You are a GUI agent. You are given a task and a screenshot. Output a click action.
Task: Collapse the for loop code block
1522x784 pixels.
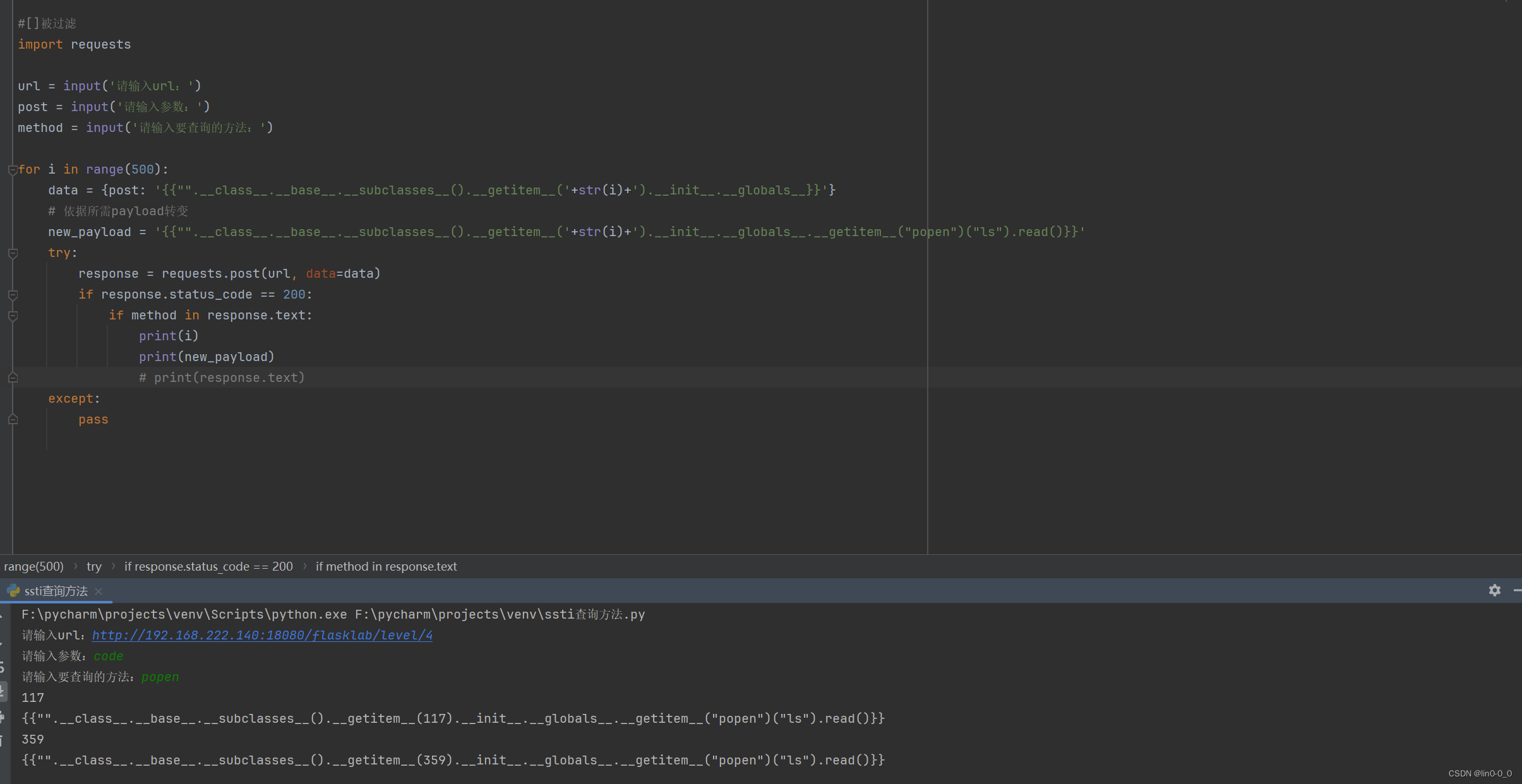[x=12, y=170]
